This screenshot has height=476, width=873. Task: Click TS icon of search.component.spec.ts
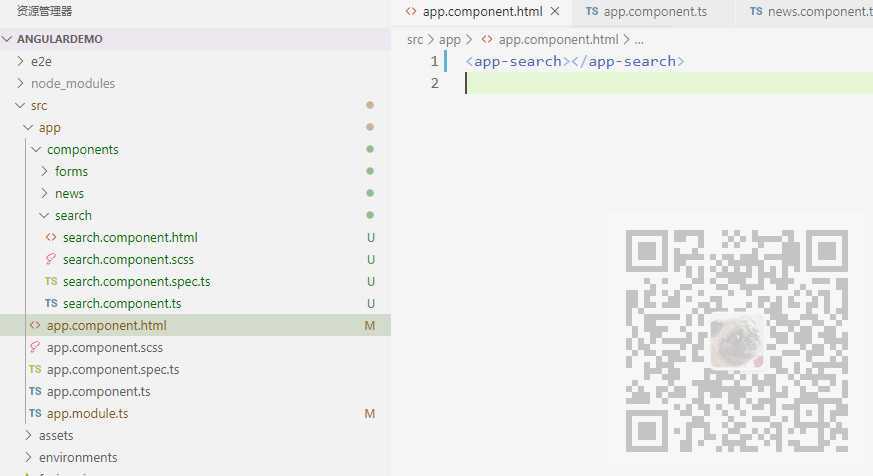click(x=51, y=281)
